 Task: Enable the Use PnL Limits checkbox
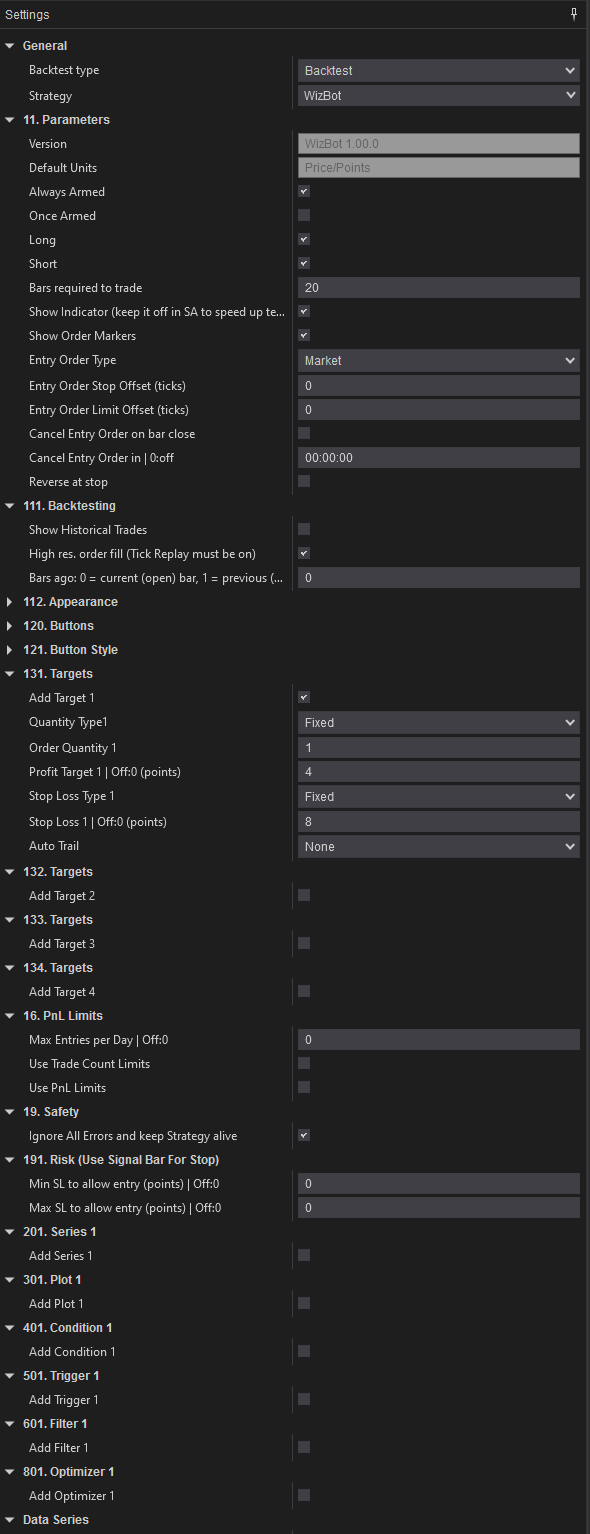304,1087
